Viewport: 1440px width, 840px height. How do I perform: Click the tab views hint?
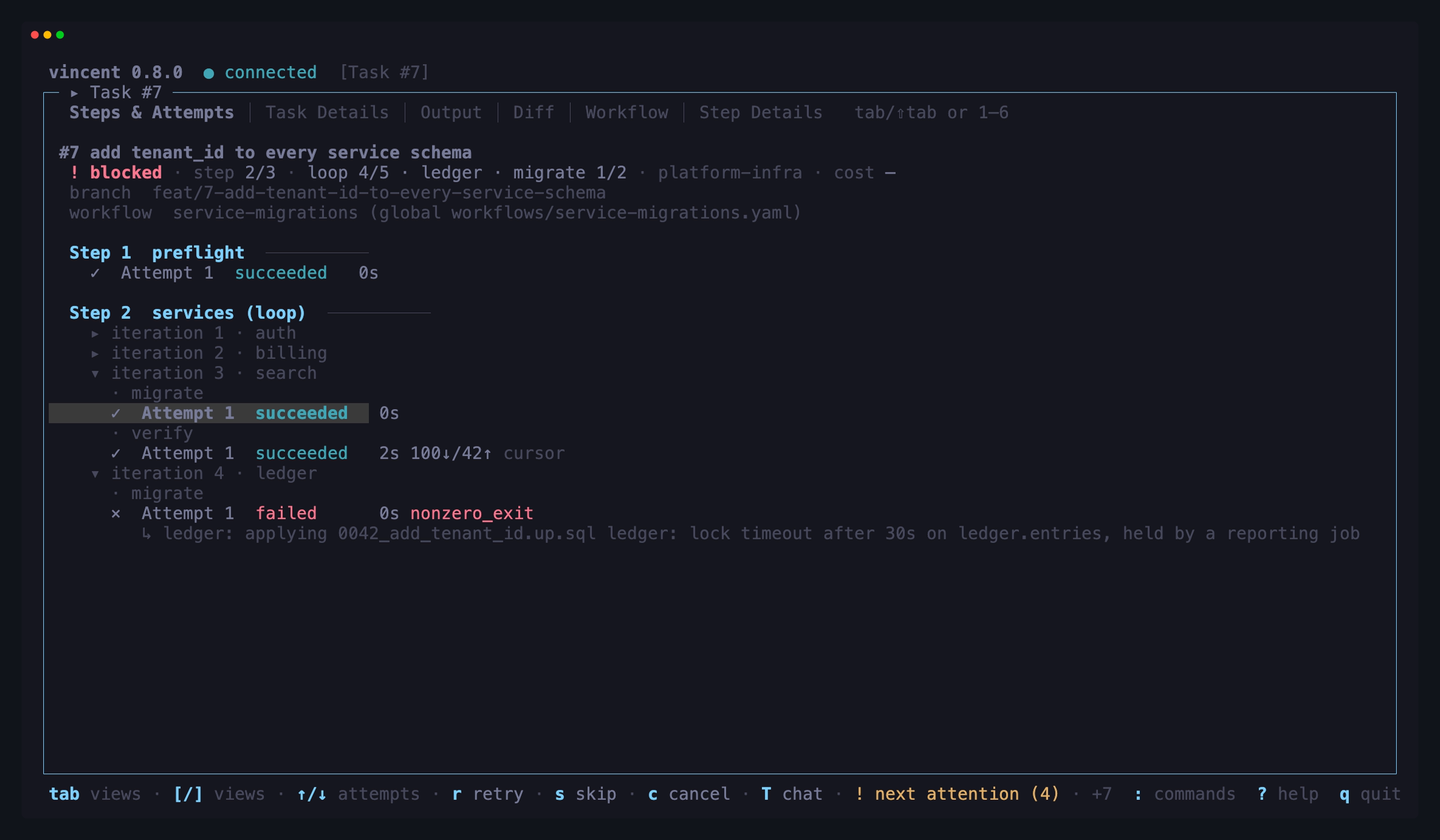pyautogui.click(x=95, y=794)
